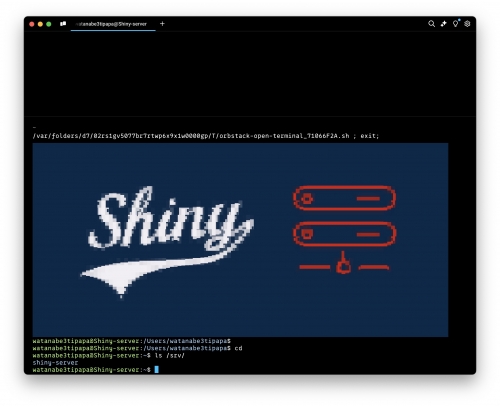Click the Shiny server logo image
The height and width of the screenshot is (406, 500).
[240, 240]
